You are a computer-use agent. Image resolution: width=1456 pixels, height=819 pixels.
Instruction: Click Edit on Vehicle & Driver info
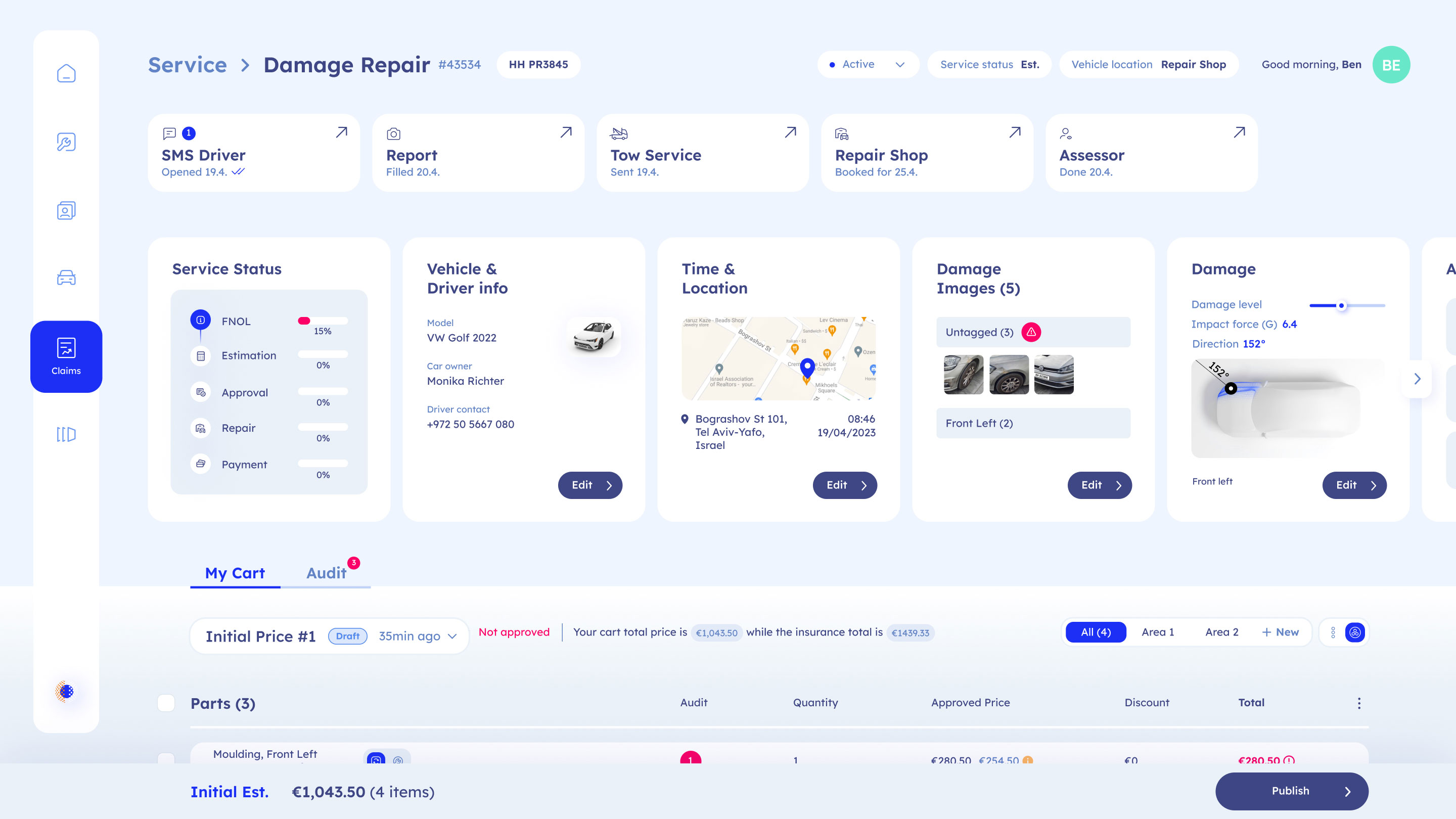pos(590,485)
